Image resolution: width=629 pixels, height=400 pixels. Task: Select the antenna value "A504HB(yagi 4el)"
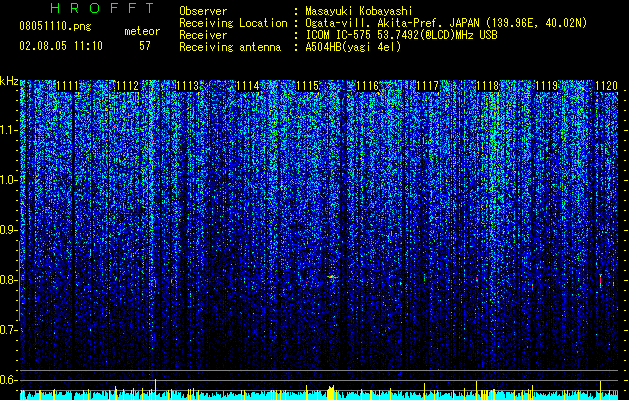pyautogui.click(x=353, y=47)
